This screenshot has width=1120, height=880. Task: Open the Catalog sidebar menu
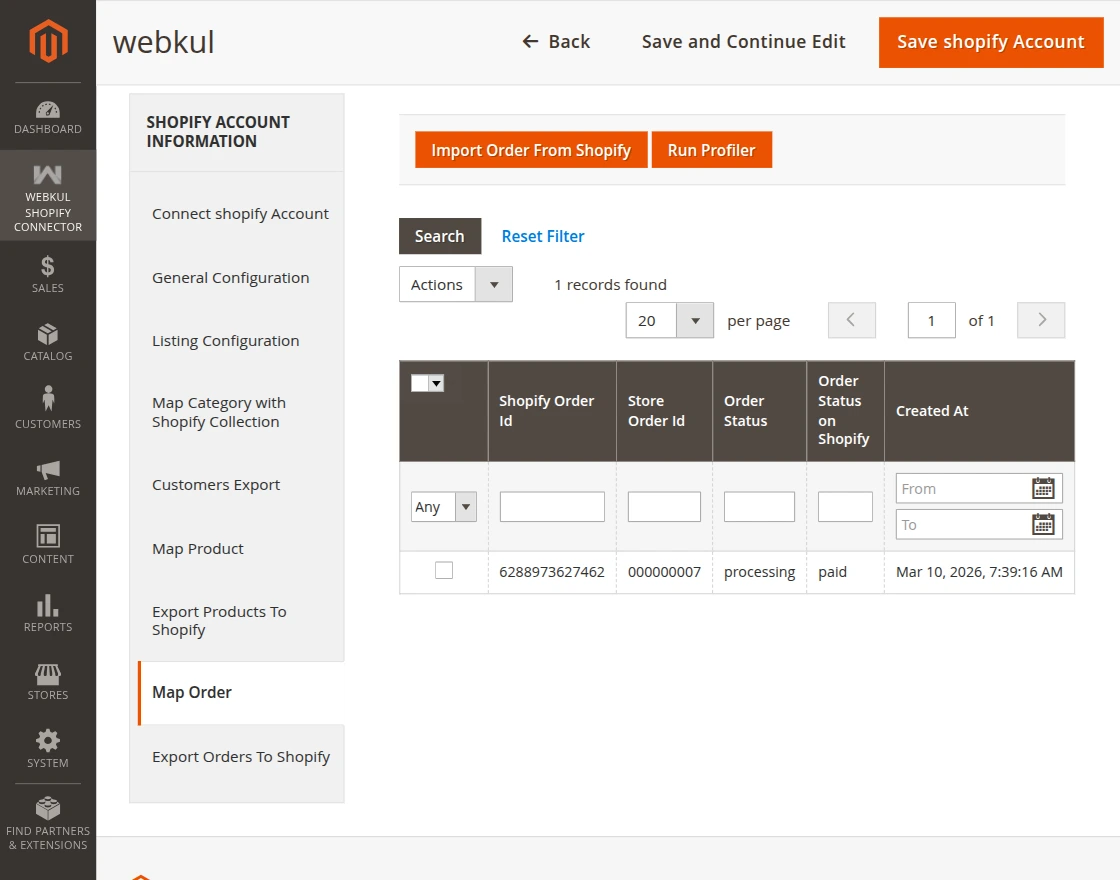48,342
